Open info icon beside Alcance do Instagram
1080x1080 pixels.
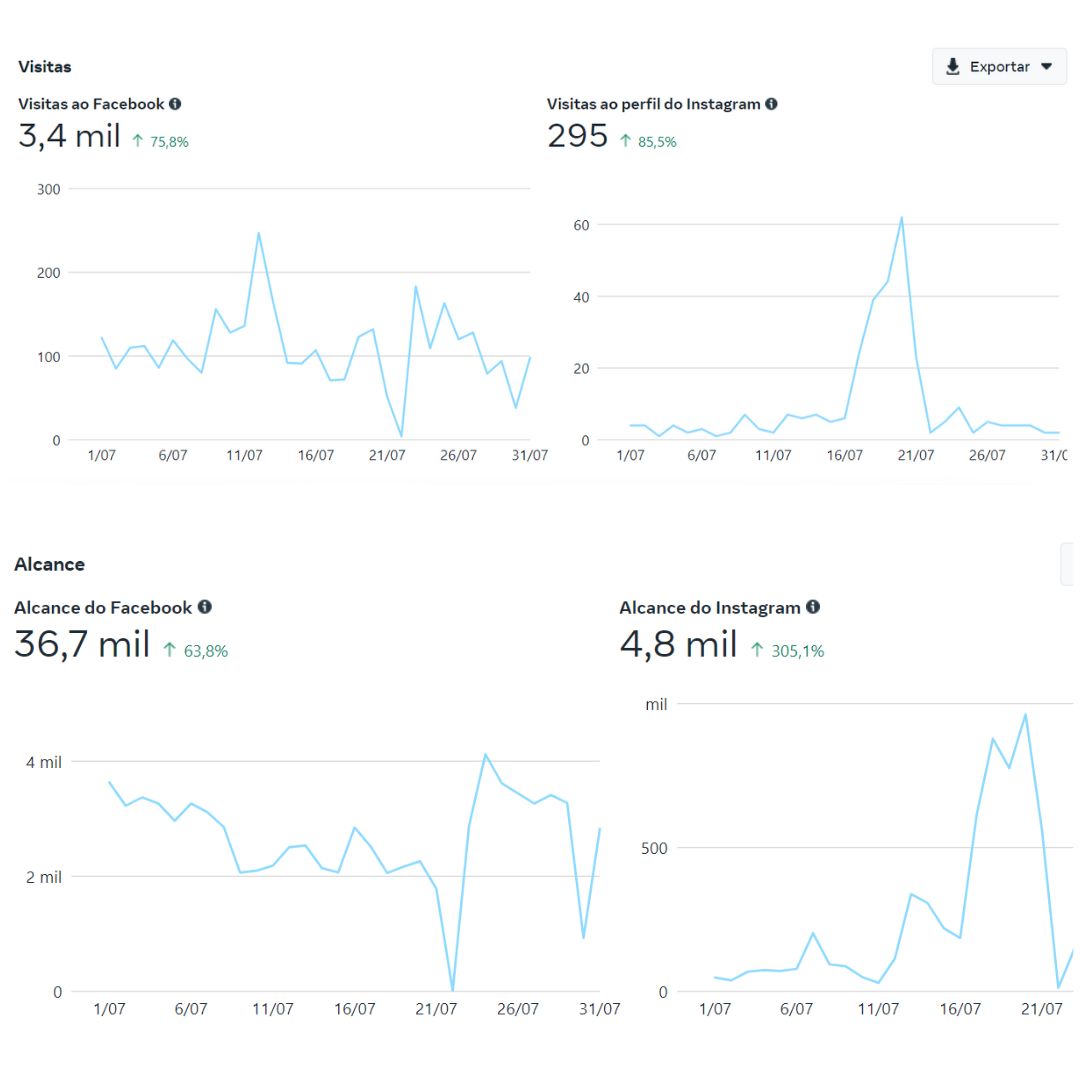pos(813,607)
